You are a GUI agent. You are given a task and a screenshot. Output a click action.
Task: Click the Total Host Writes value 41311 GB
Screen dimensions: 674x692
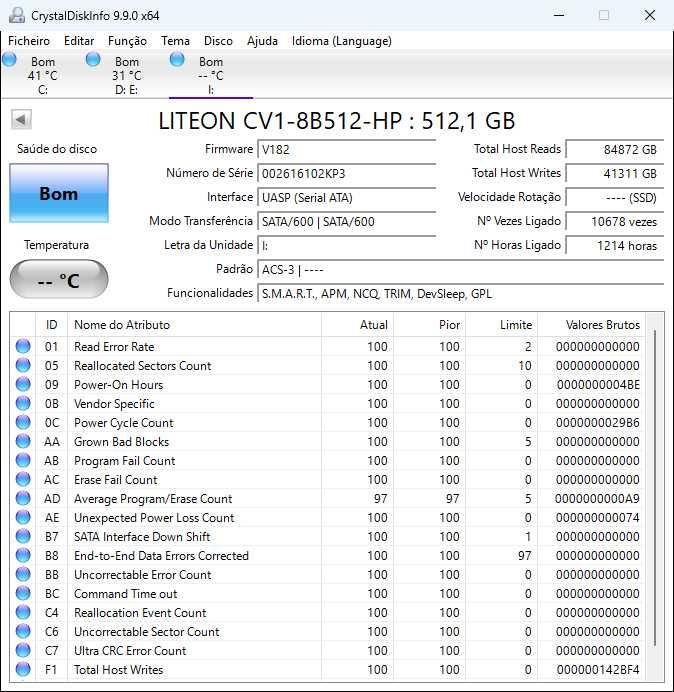[x=614, y=173]
